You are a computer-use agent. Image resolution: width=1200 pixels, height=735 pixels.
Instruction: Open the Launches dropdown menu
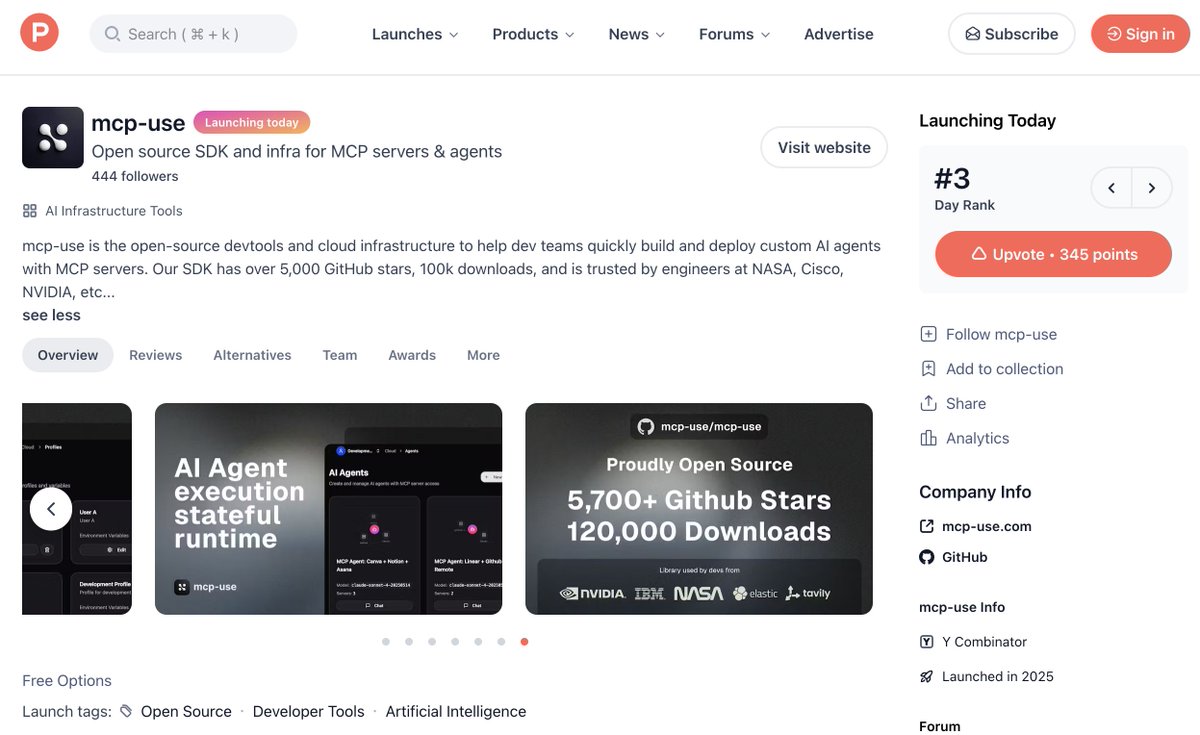tap(415, 34)
